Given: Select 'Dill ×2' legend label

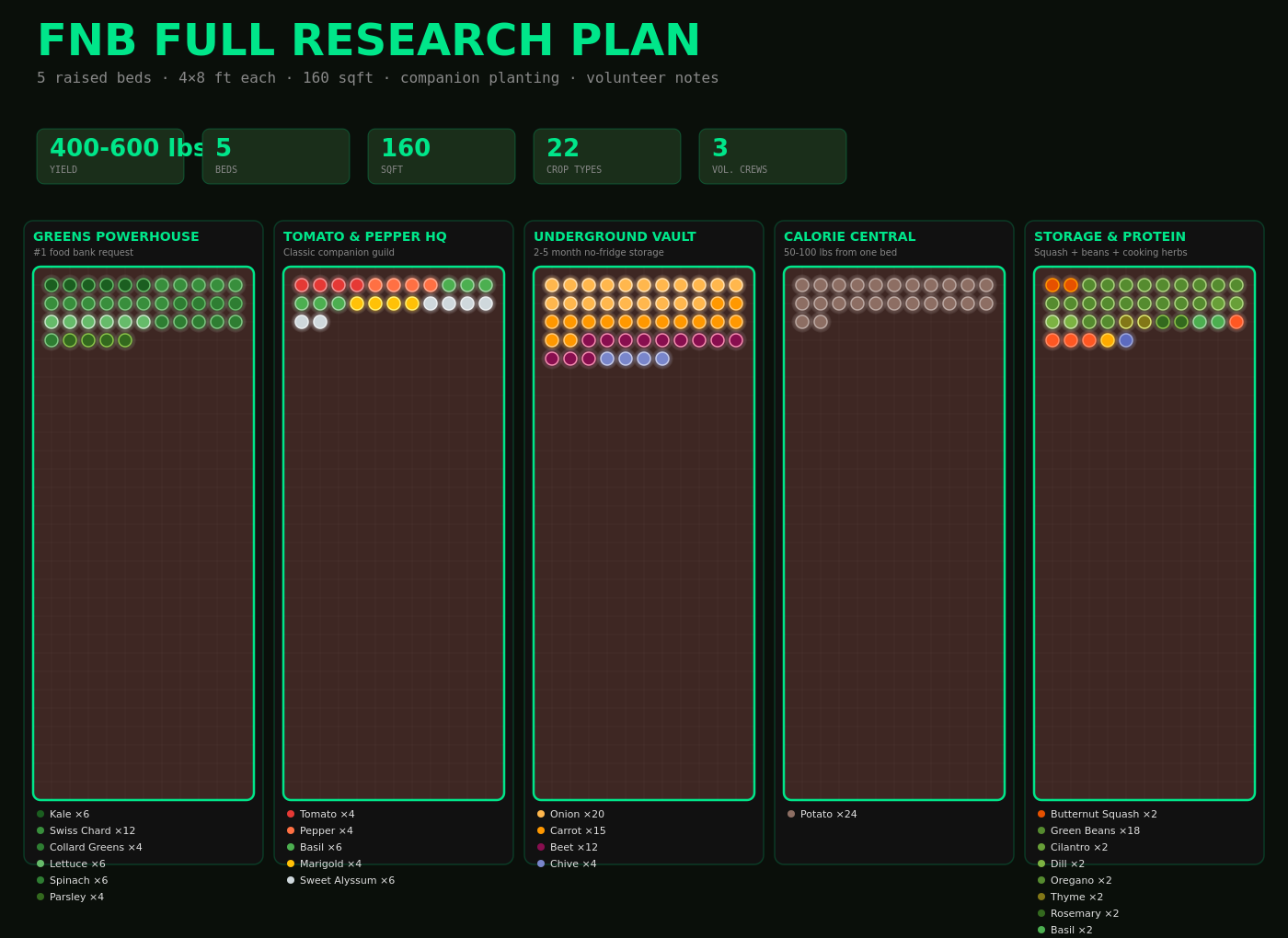Looking at the screenshot, I should [x=1067, y=864].
